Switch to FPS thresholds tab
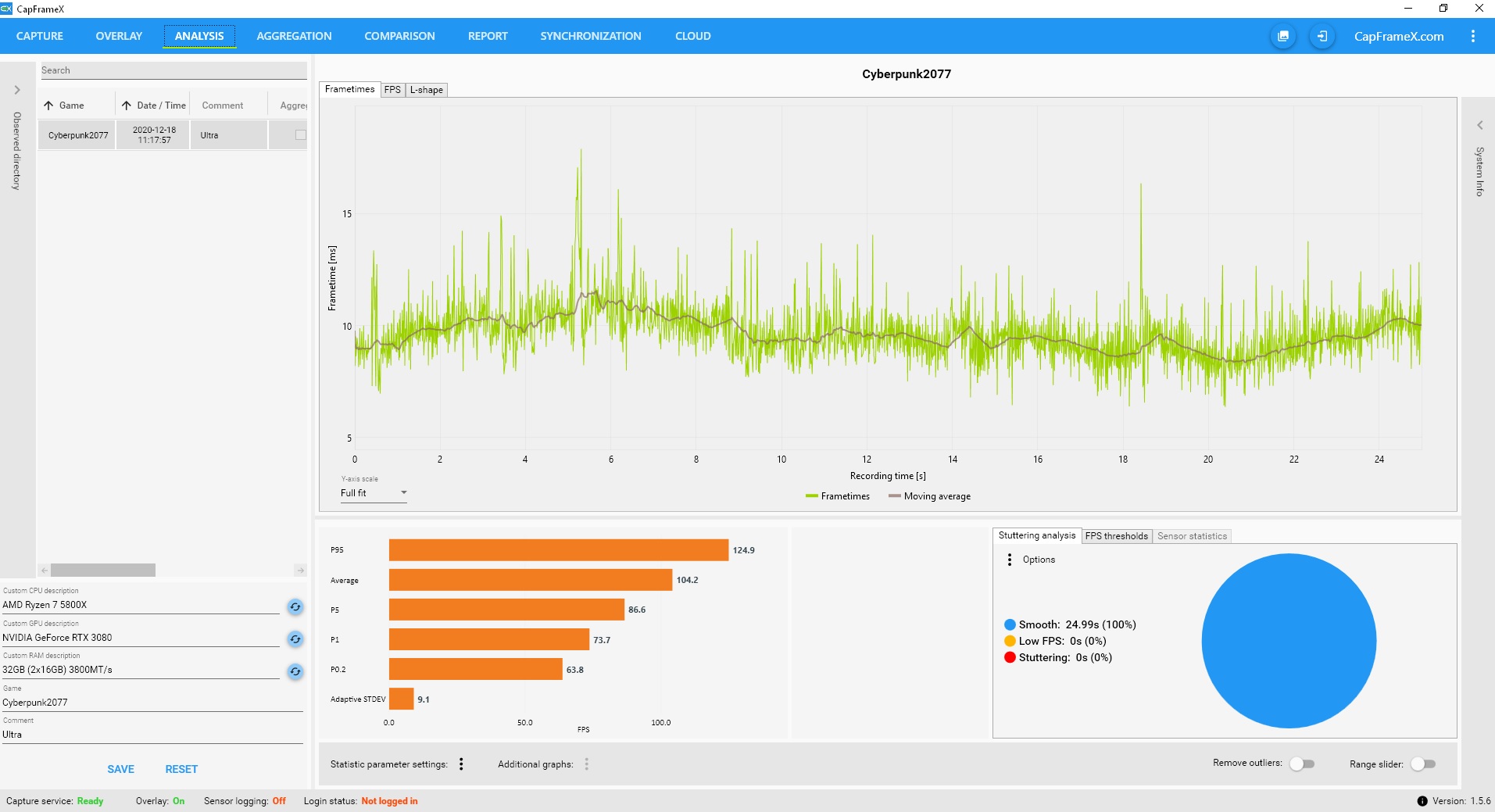The width and height of the screenshot is (1495, 812). click(1116, 536)
